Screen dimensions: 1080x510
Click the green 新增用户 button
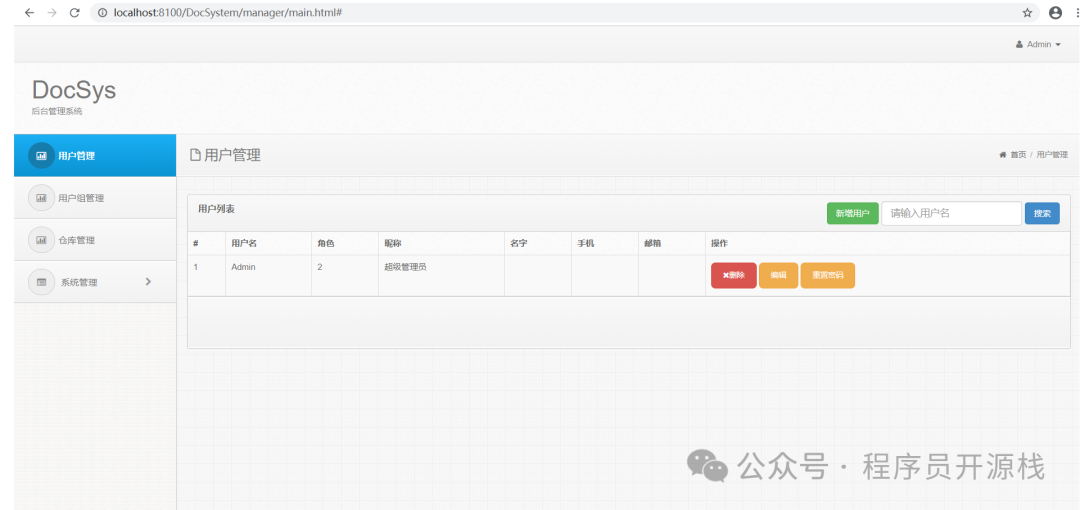(x=852, y=213)
